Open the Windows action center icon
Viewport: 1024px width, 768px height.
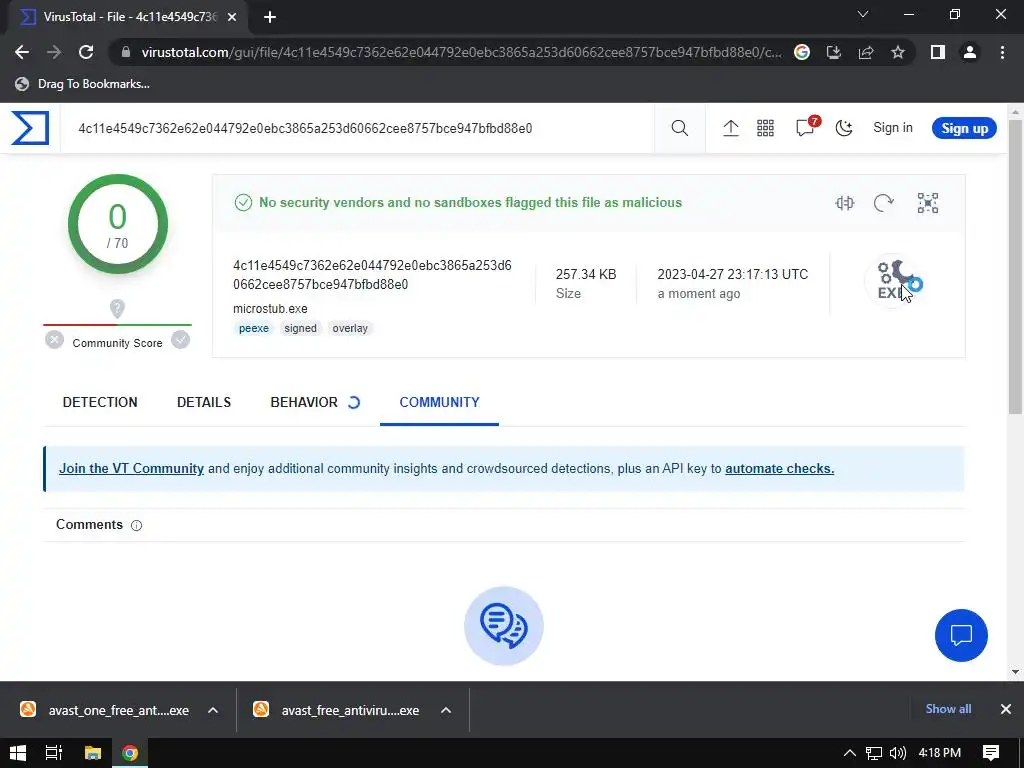[991, 753]
